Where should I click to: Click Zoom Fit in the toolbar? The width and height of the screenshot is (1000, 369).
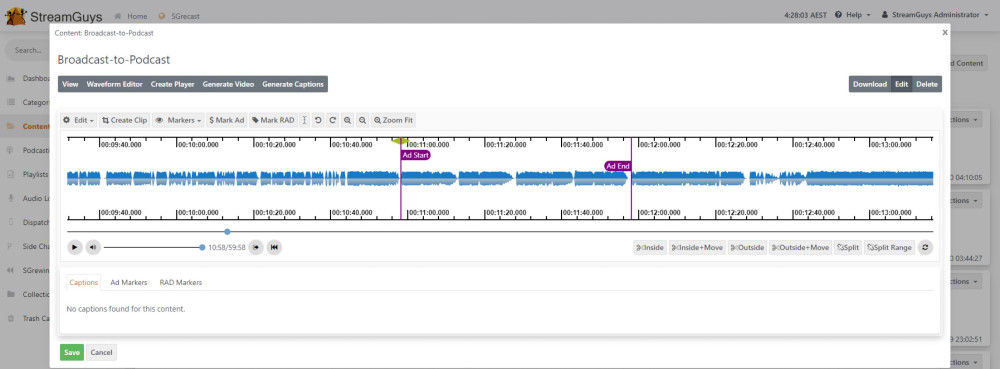coord(393,120)
